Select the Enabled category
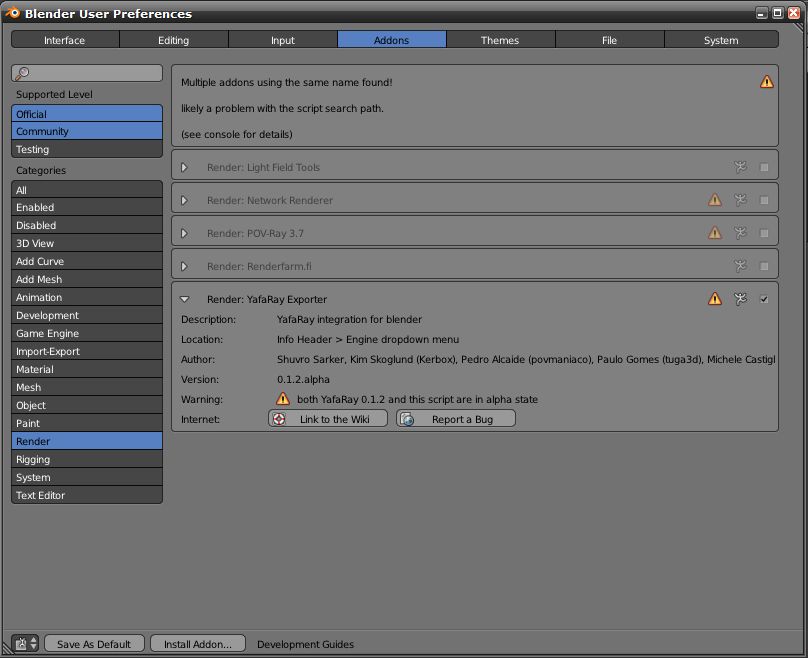The height and width of the screenshot is (658, 808). pos(87,207)
